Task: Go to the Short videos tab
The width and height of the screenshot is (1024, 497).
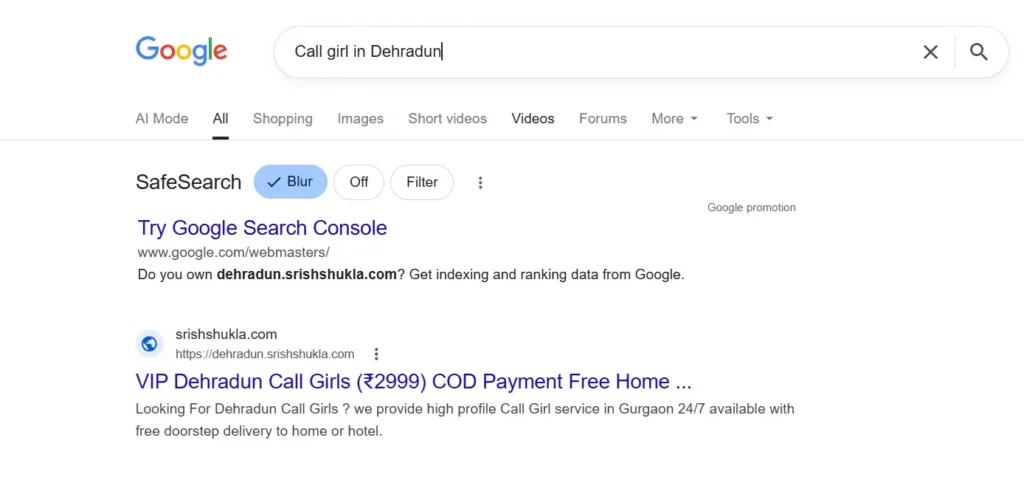Action: 447,118
